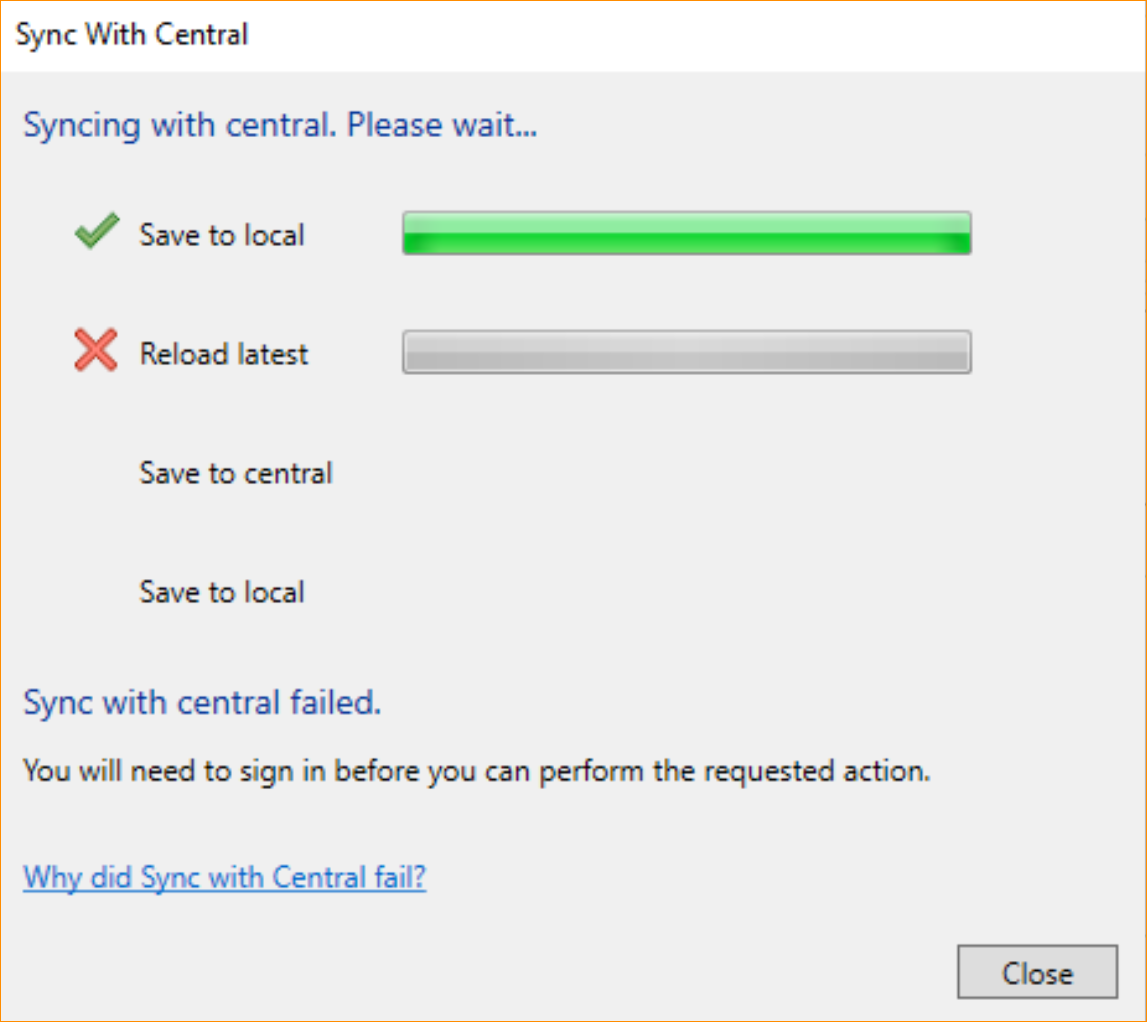Click the red X beside Reload latest
The height and width of the screenshot is (1022, 1147).
[x=94, y=351]
